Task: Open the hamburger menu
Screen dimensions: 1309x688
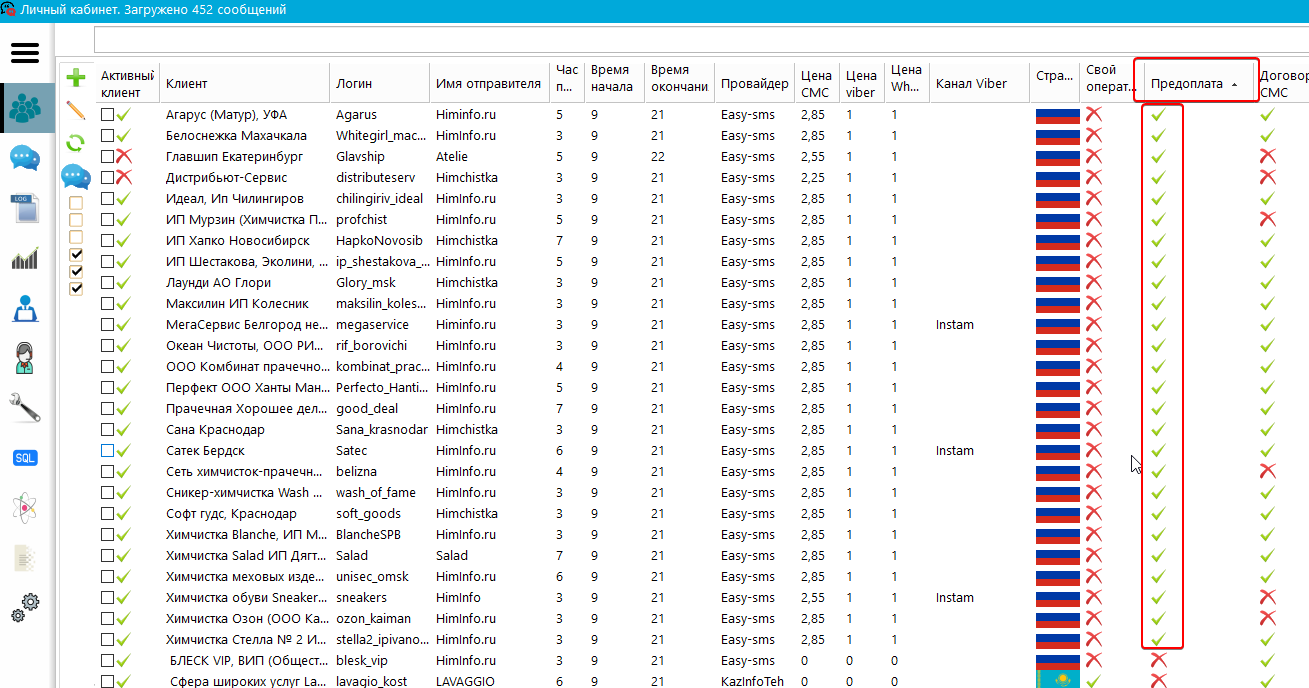Action: click(x=25, y=52)
